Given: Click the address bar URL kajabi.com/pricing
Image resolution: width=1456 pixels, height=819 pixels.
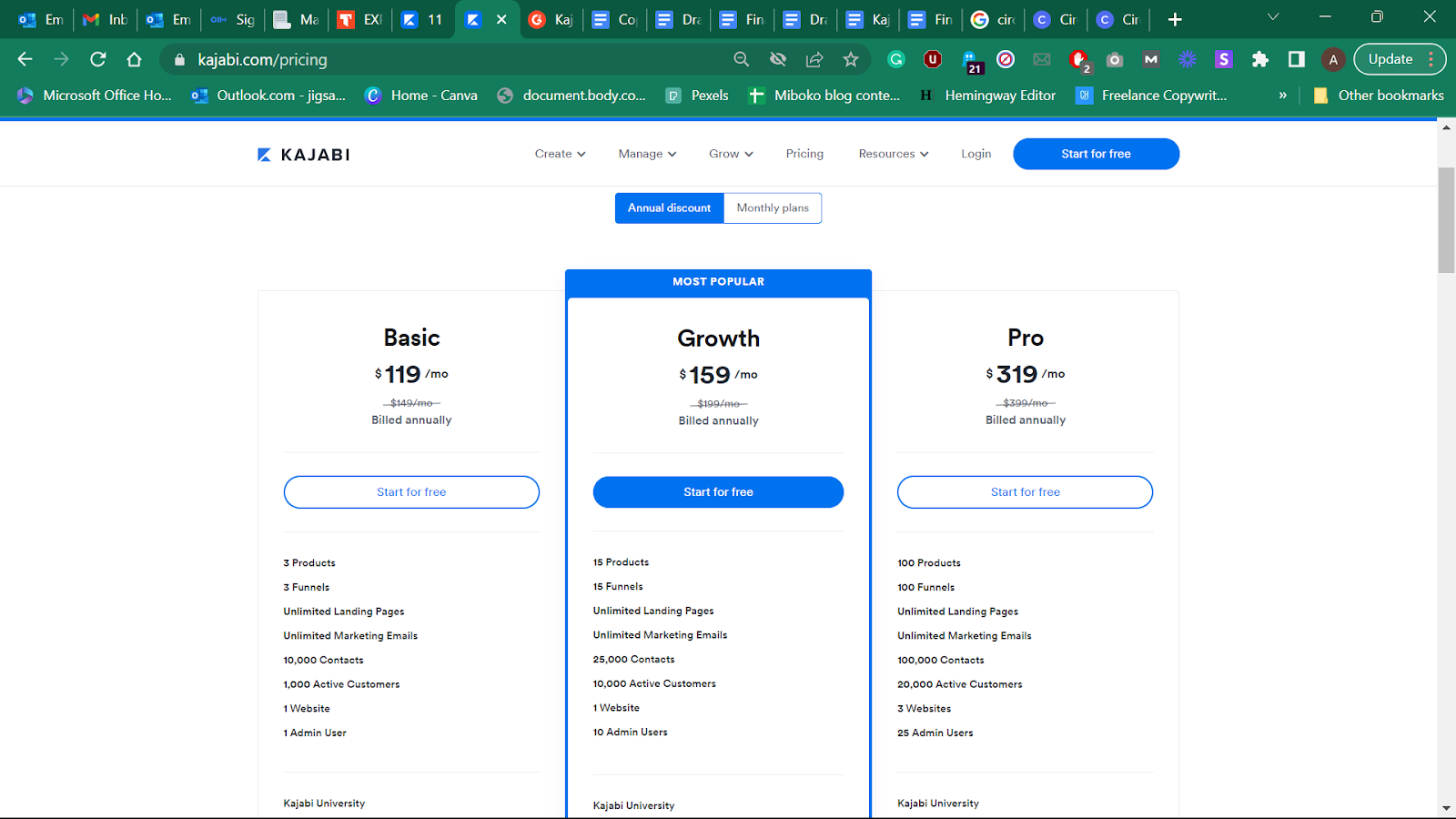Looking at the screenshot, I should [263, 59].
